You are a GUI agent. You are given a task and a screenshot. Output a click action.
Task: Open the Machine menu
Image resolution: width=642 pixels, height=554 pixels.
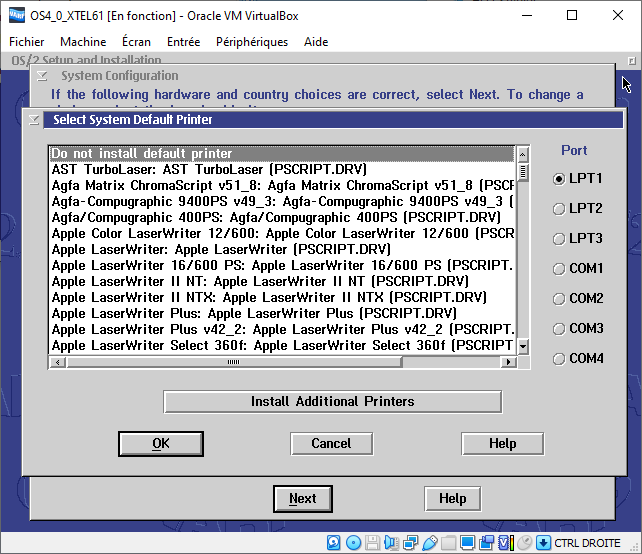83,42
